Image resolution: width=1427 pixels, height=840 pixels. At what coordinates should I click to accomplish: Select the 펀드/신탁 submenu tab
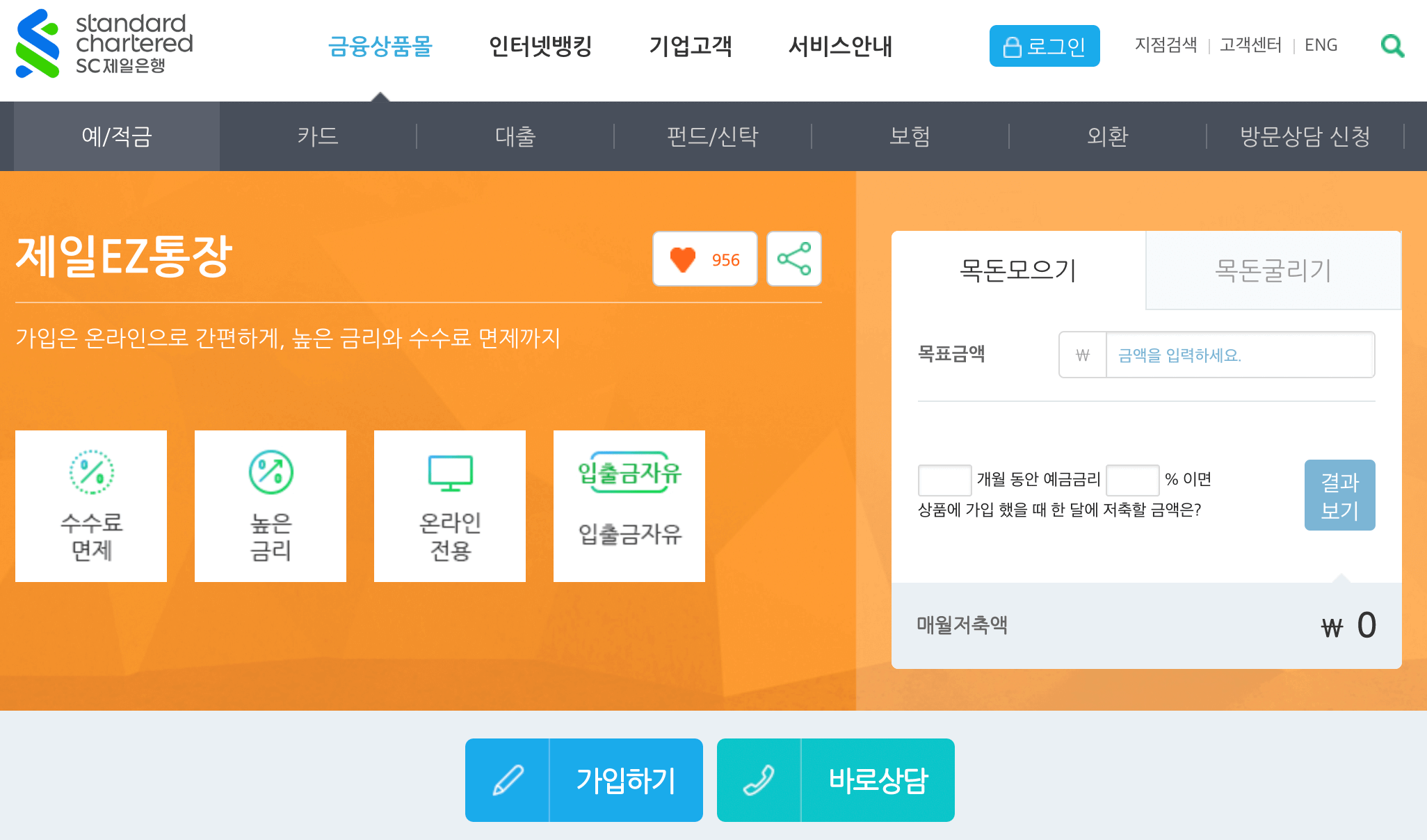point(713,136)
